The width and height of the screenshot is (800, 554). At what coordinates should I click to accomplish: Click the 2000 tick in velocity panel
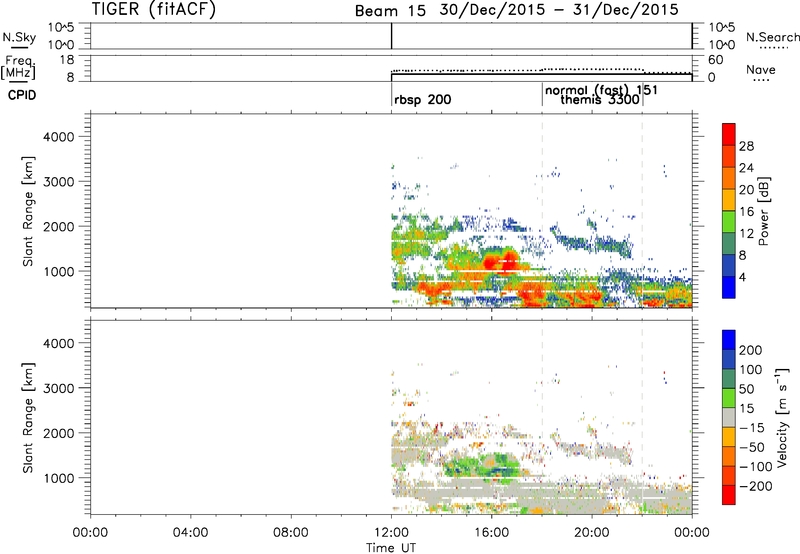tap(58, 433)
